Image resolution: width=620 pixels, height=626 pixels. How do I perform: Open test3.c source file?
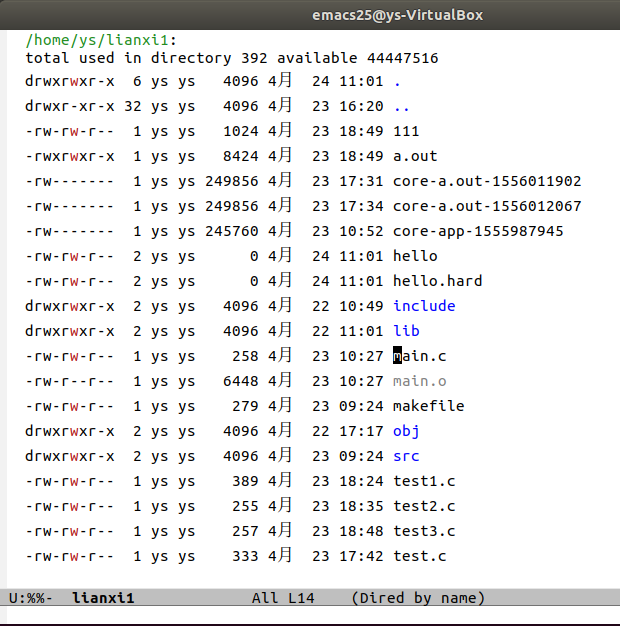click(x=424, y=531)
